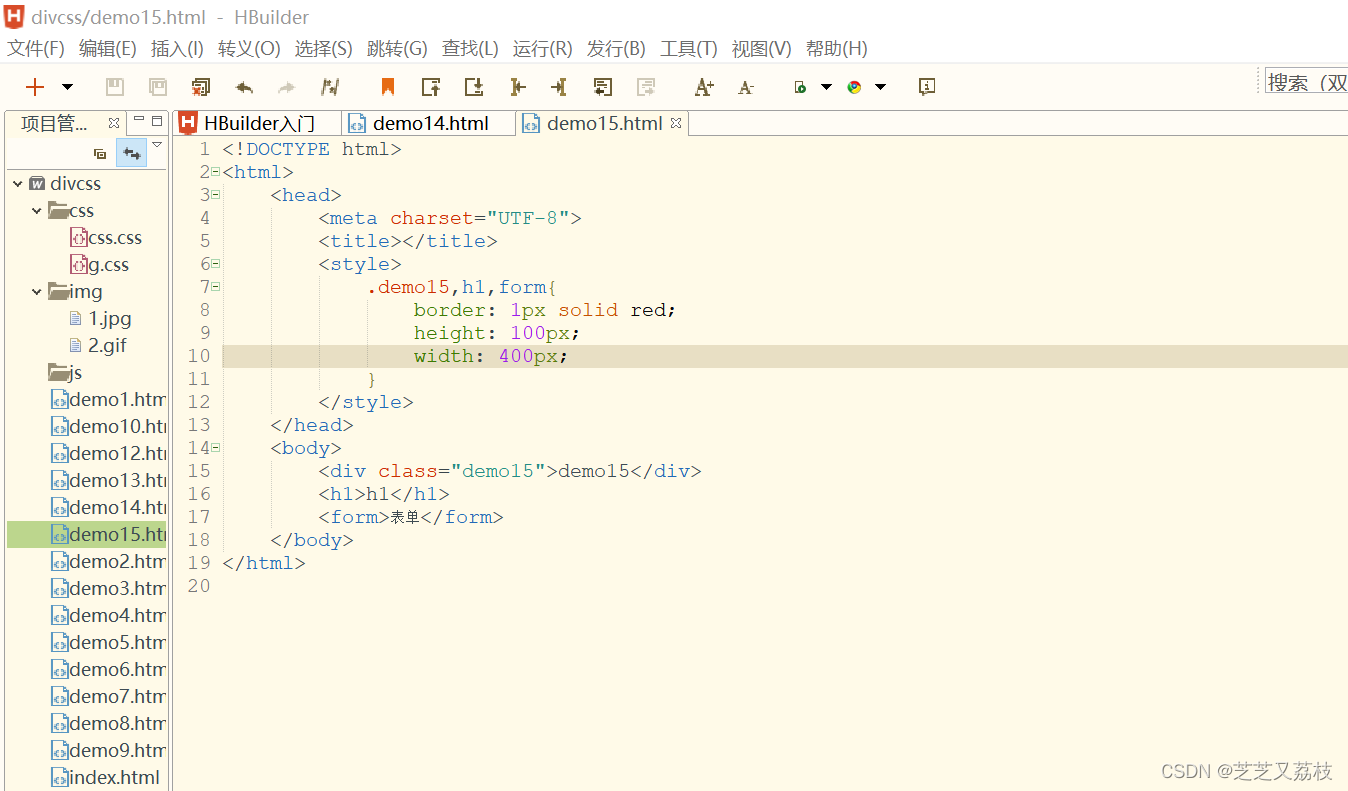Screen dimensions: 1348x791
Task: Collapse the css folder
Action: (x=37, y=211)
